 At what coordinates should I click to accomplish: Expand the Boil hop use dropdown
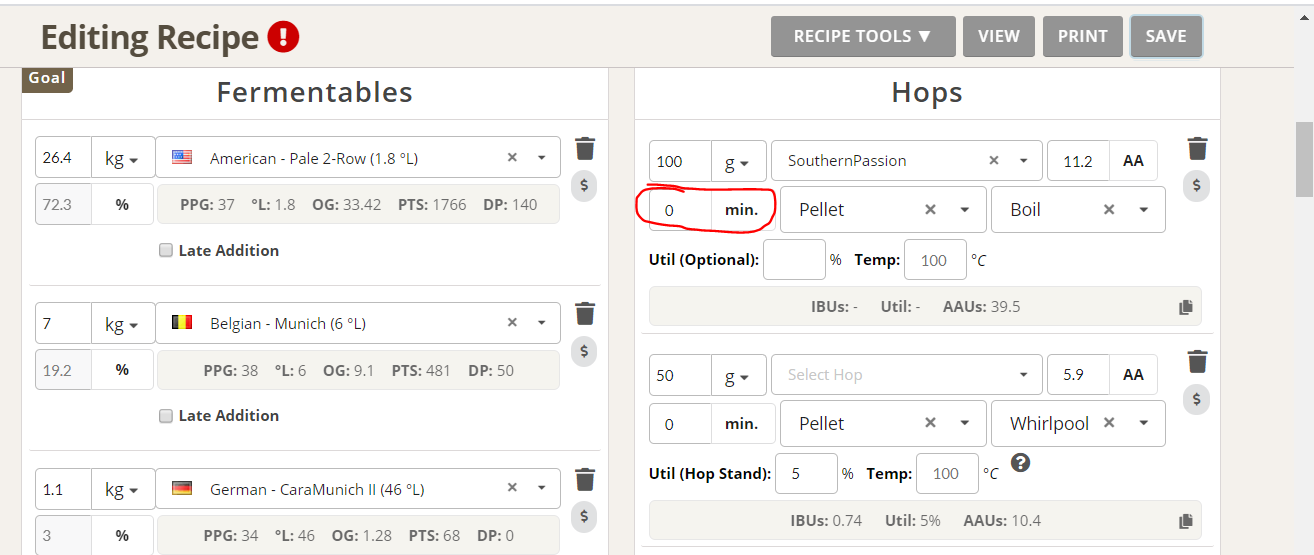pos(1144,210)
